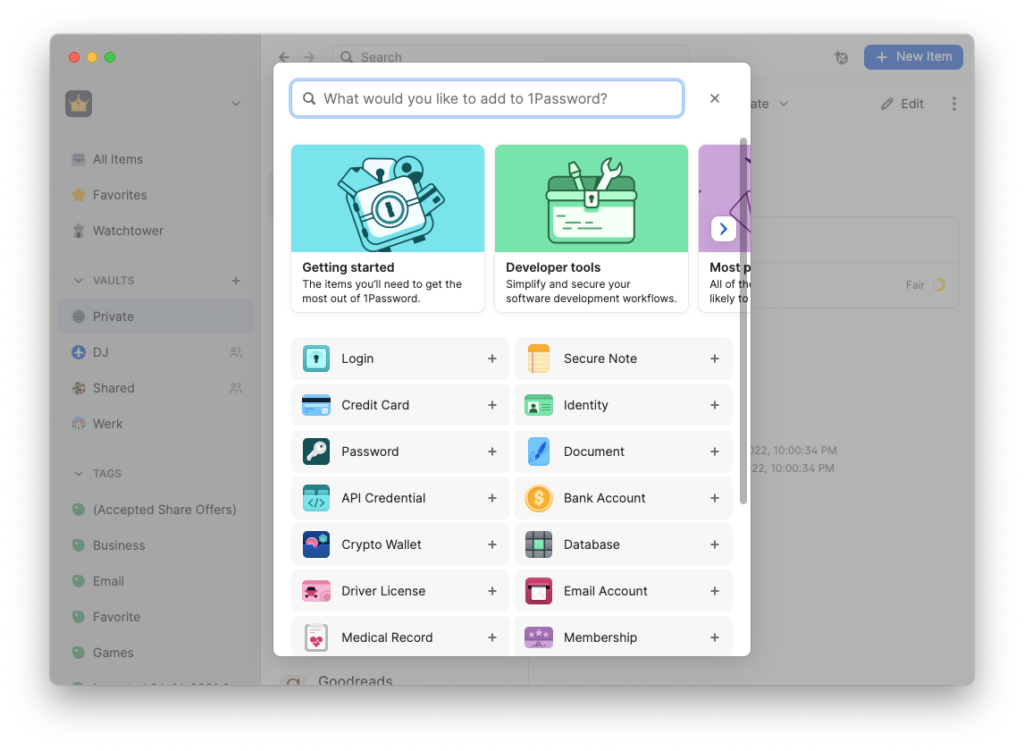Select the Crypto Wallet icon
Screen dimensions: 1024x751
pyautogui.click(x=314, y=544)
